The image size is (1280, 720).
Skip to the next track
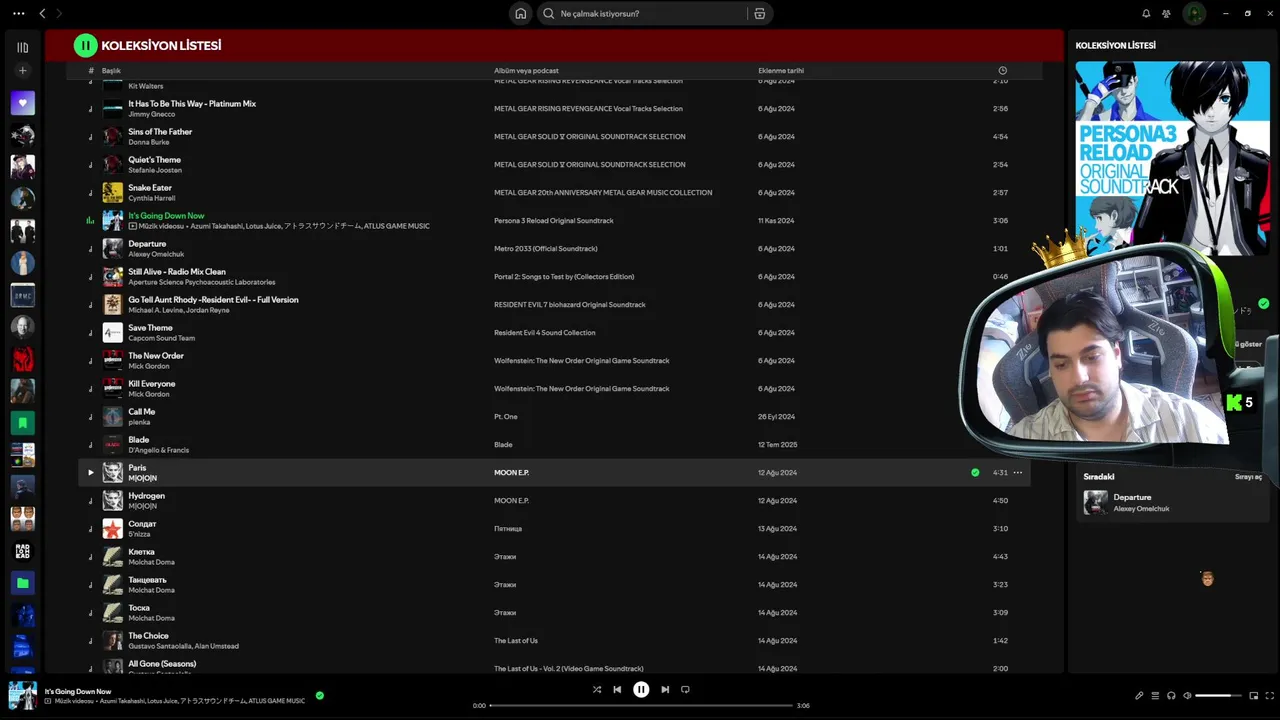(x=665, y=689)
